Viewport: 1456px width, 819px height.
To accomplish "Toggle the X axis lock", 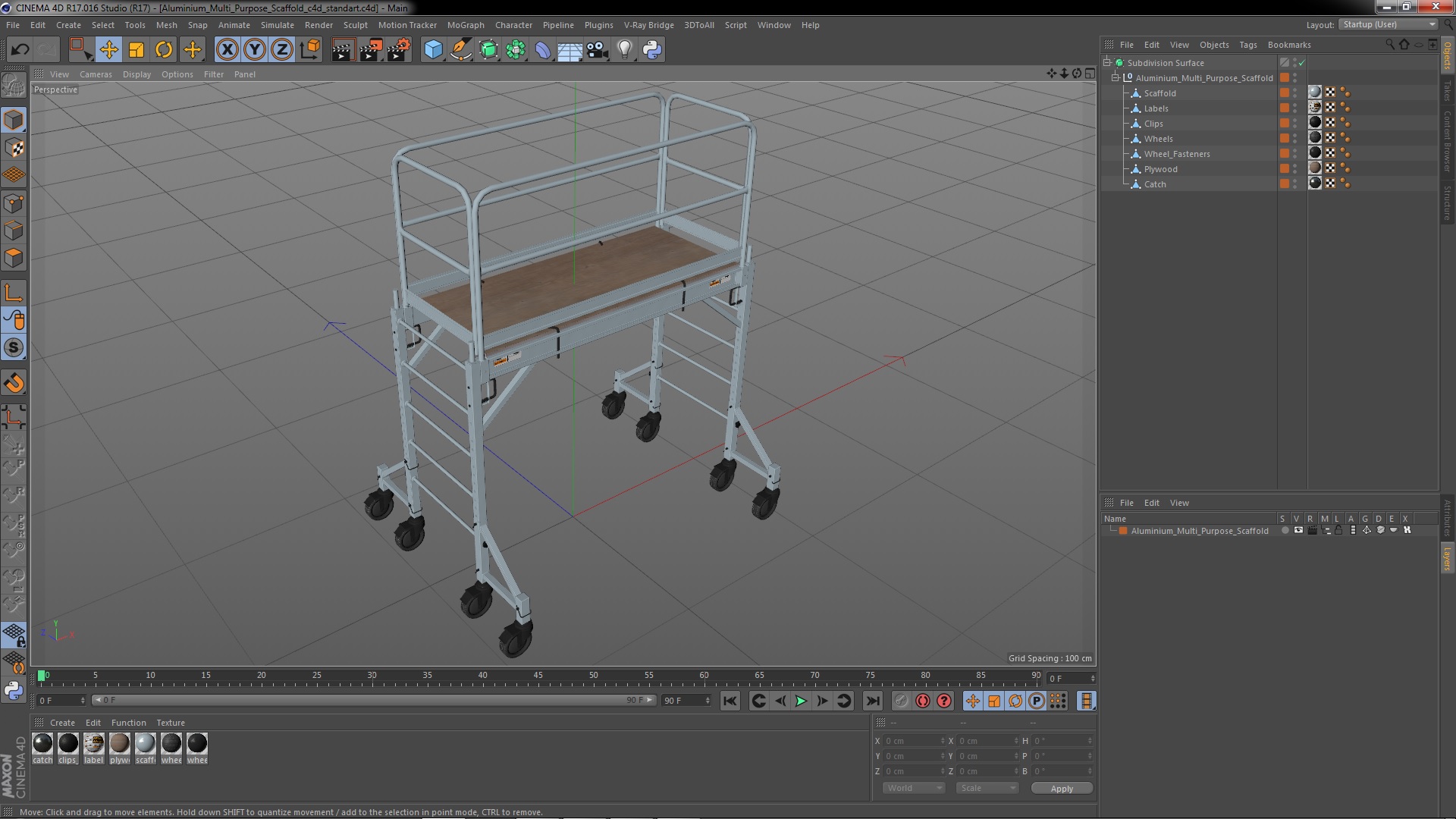I will pos(227,50).
